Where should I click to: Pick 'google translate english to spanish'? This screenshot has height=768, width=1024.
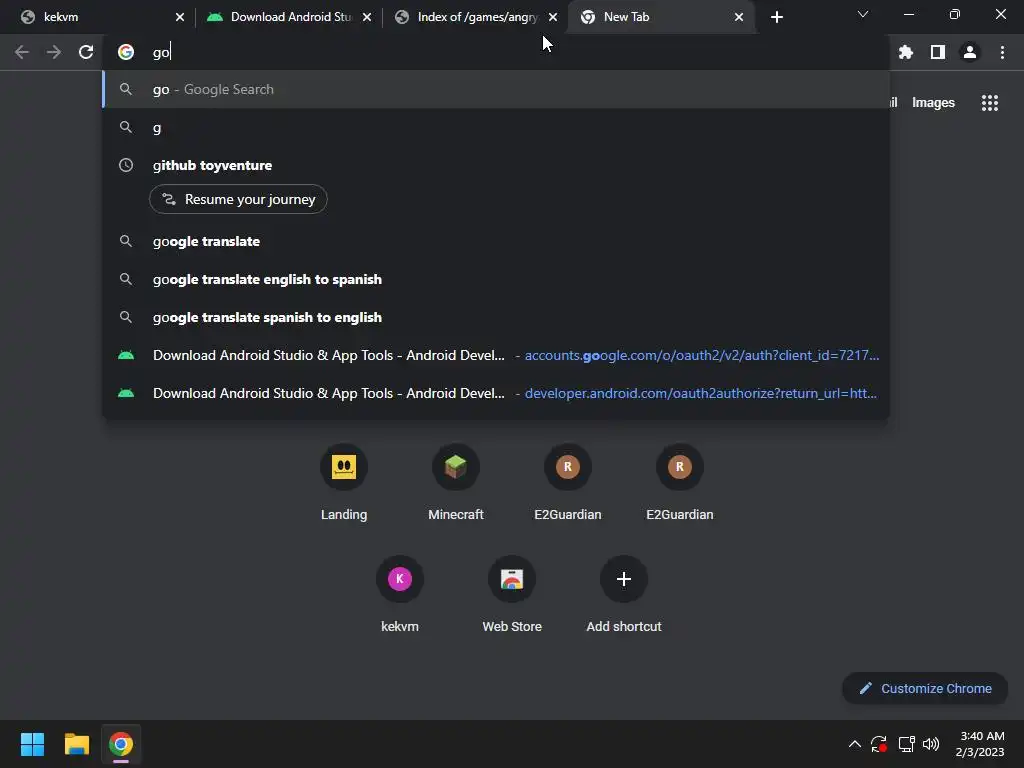pyautogui.click(x=496, y=280)
